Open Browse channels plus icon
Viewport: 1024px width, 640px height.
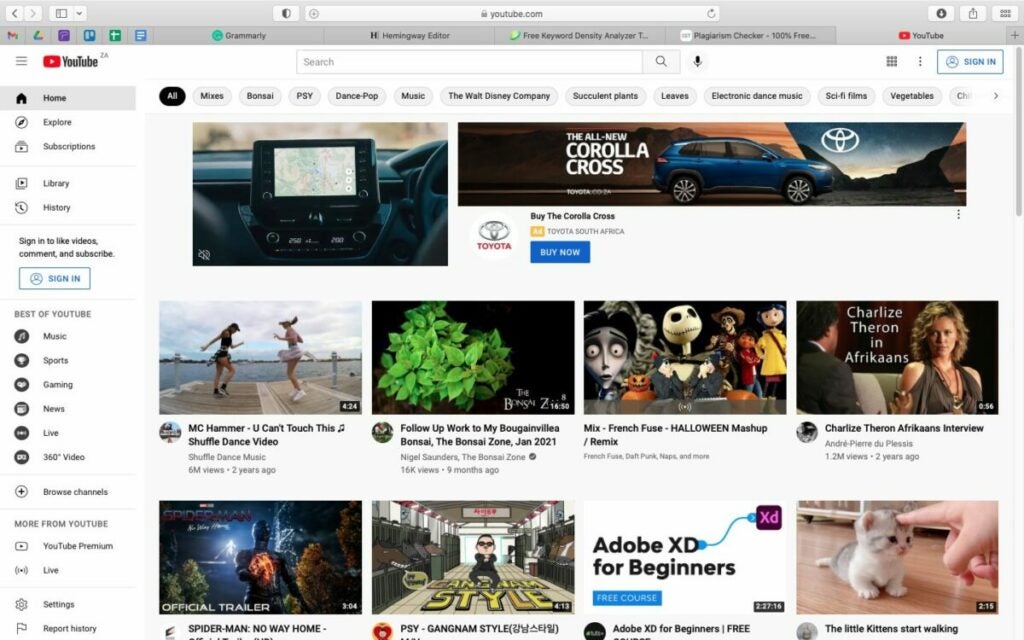point(22,492)
